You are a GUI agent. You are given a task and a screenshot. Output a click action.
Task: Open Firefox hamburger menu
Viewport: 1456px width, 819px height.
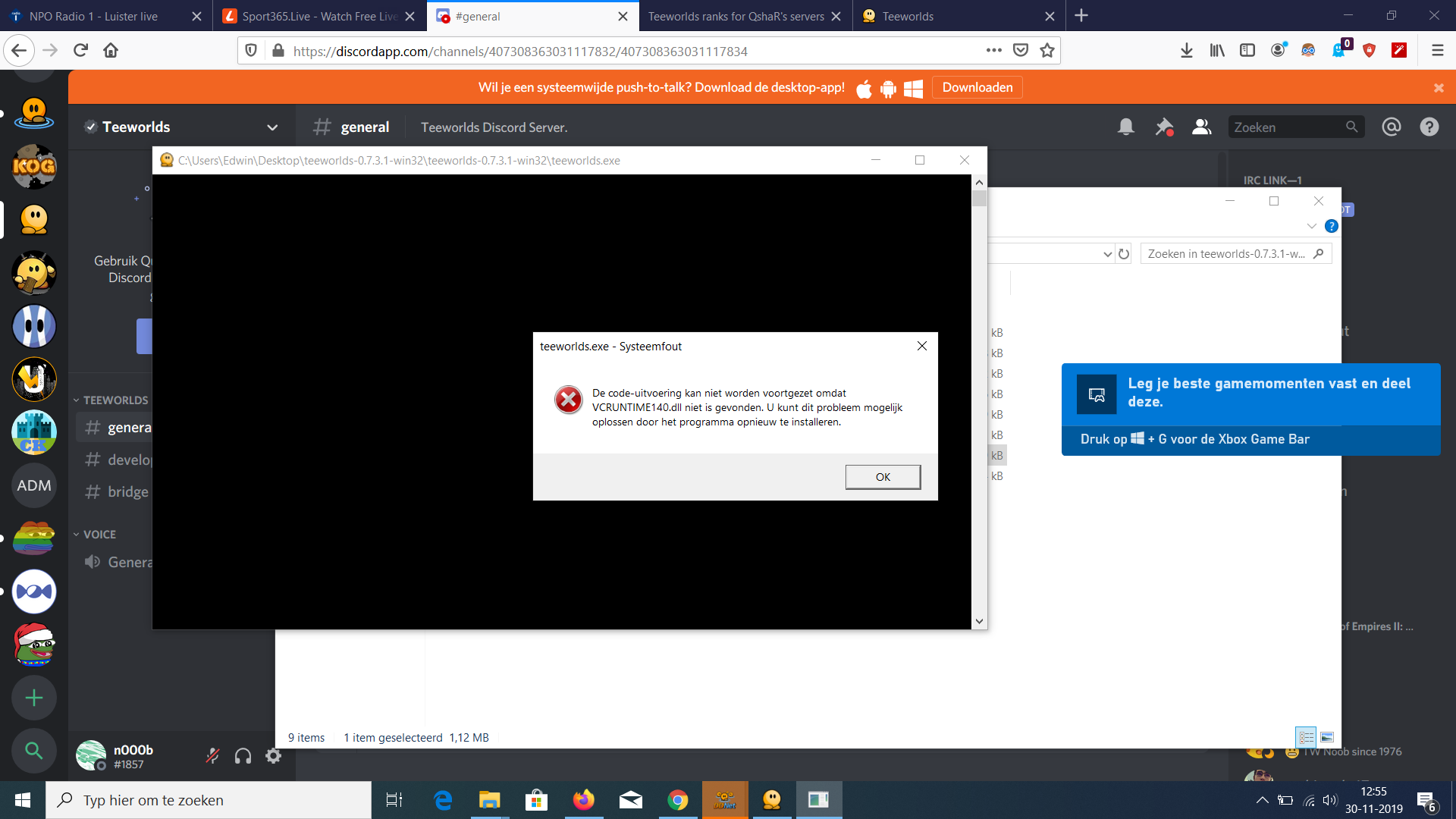[1437, 51]
